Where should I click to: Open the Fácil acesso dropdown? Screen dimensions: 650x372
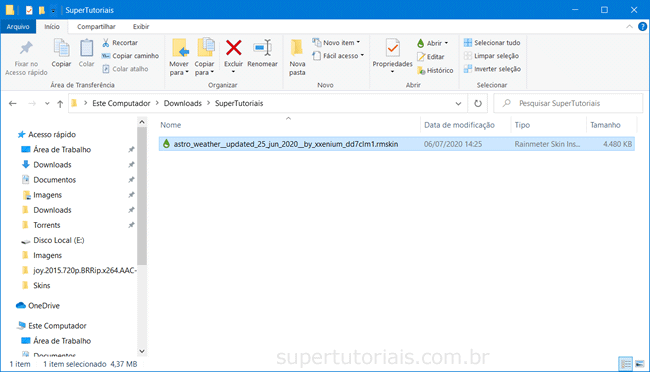[338, 56]
